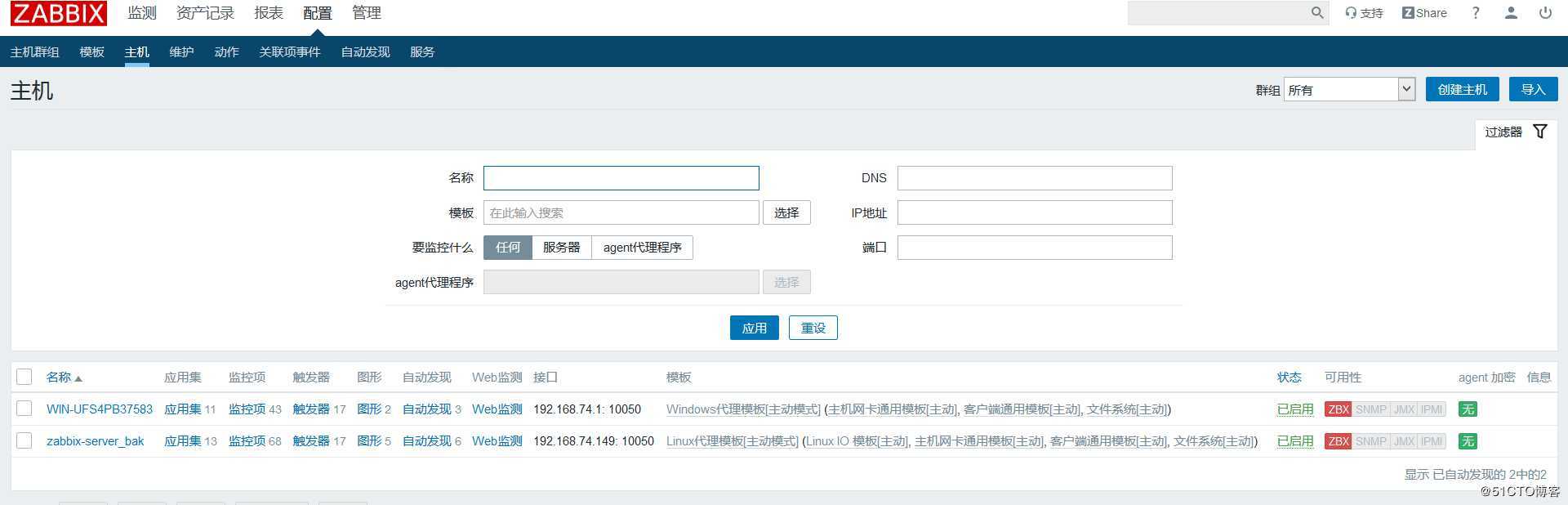This screenshot has height=505, width=1568.
Task: Select the 任何 monitoring option
Action: [508, 248]
